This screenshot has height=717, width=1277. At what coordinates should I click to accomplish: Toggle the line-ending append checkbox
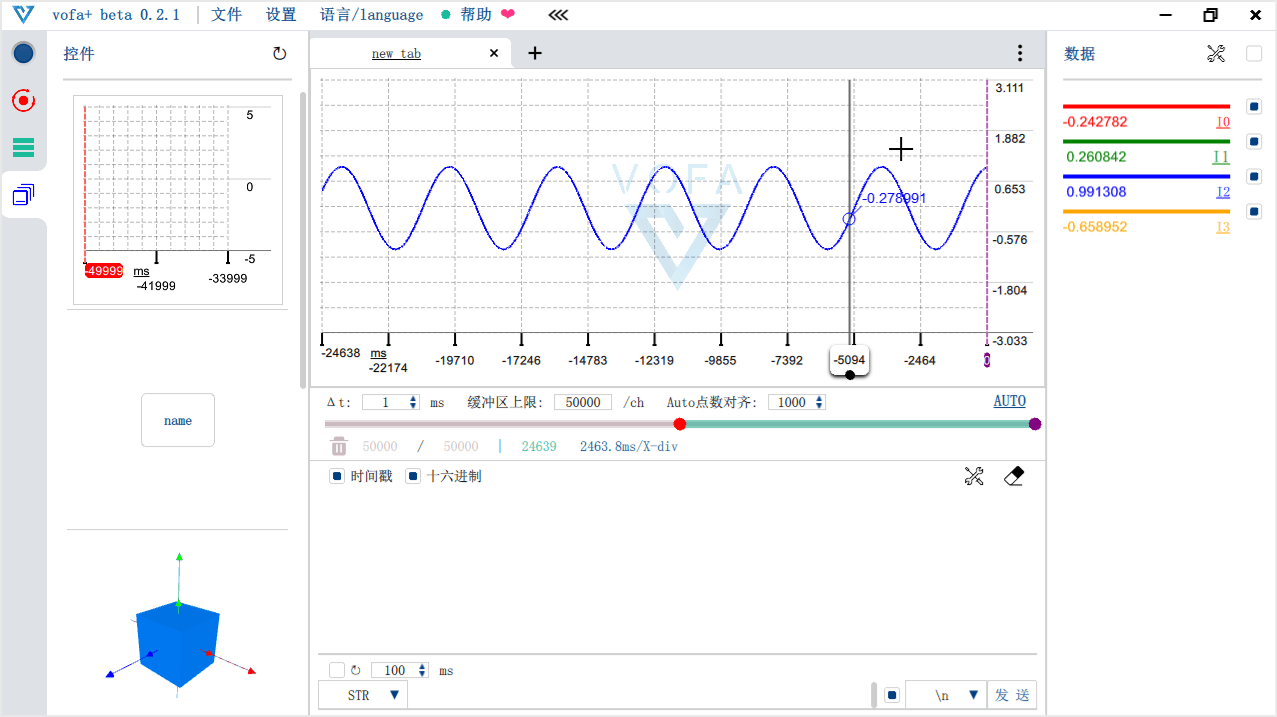(x=892, y=695)
